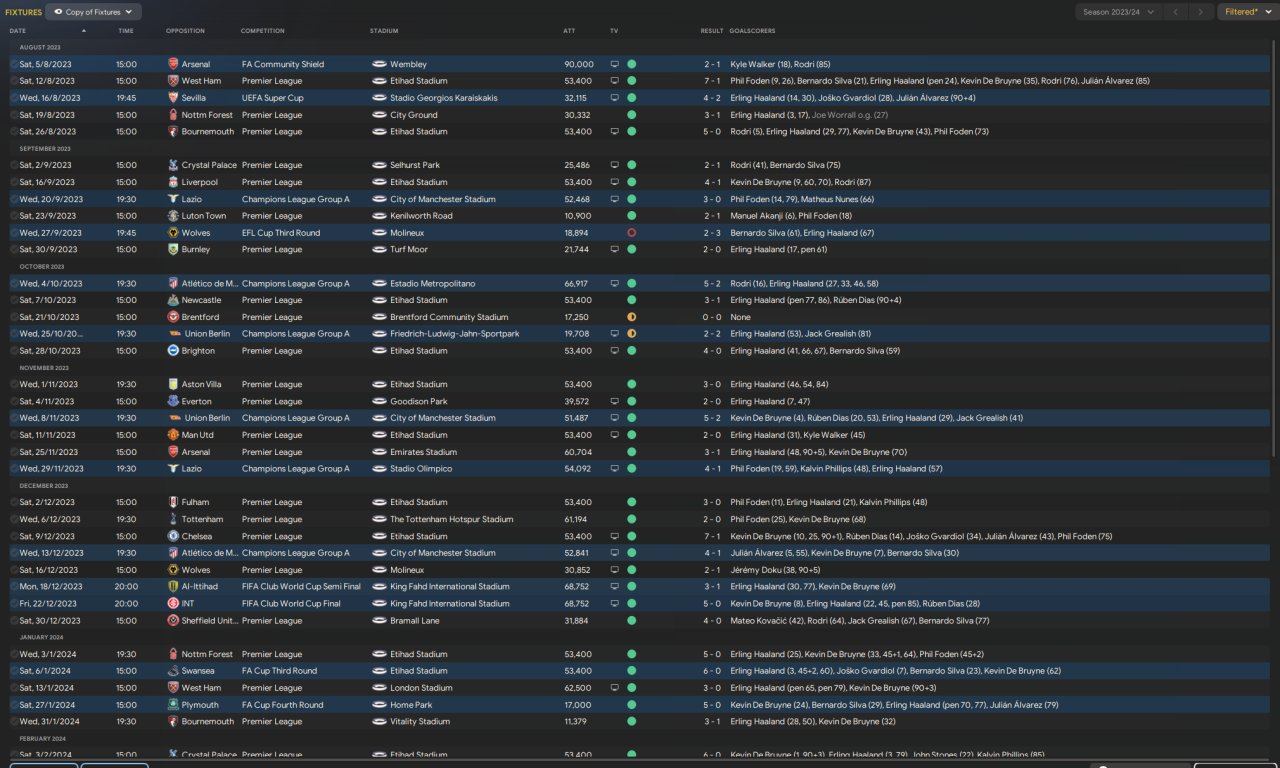Click the Brighton club badge

pos(174,351)
